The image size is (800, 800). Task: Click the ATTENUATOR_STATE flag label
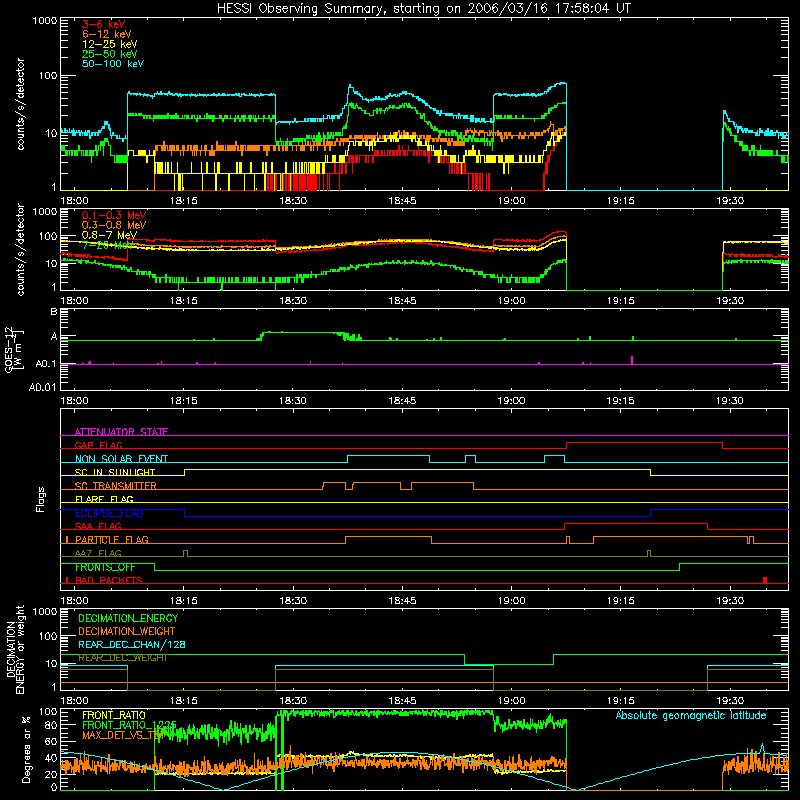coord(121,432)
